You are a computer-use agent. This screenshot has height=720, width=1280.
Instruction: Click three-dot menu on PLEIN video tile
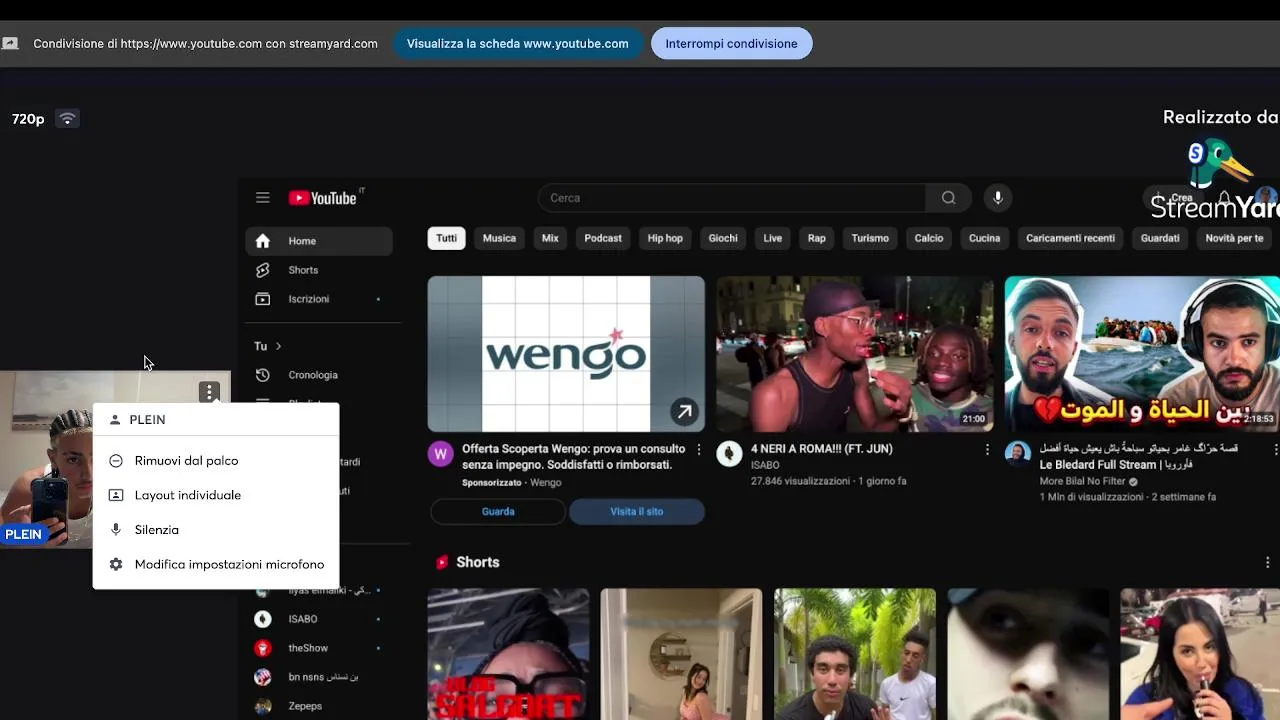209,392
